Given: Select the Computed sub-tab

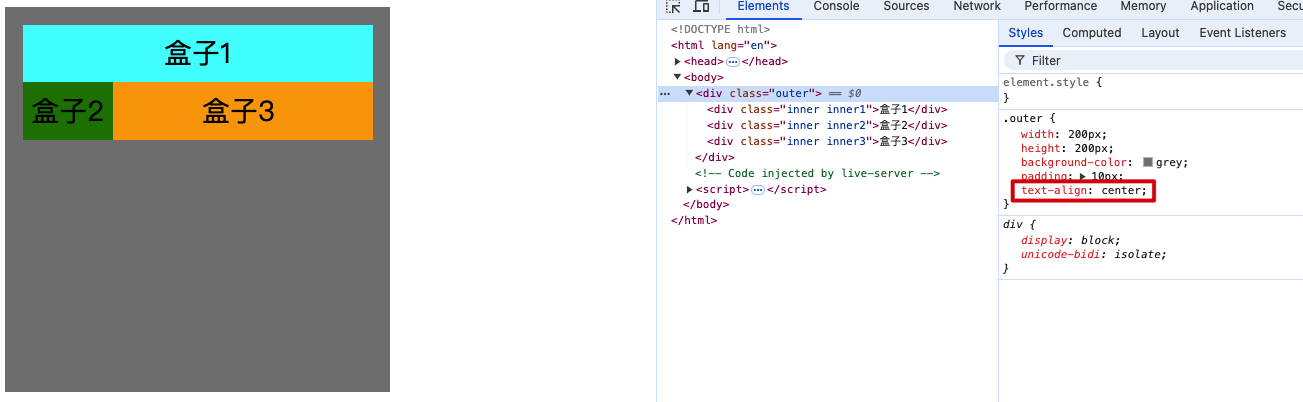Looking at the screenshot, I should (x=1092, y=33).
